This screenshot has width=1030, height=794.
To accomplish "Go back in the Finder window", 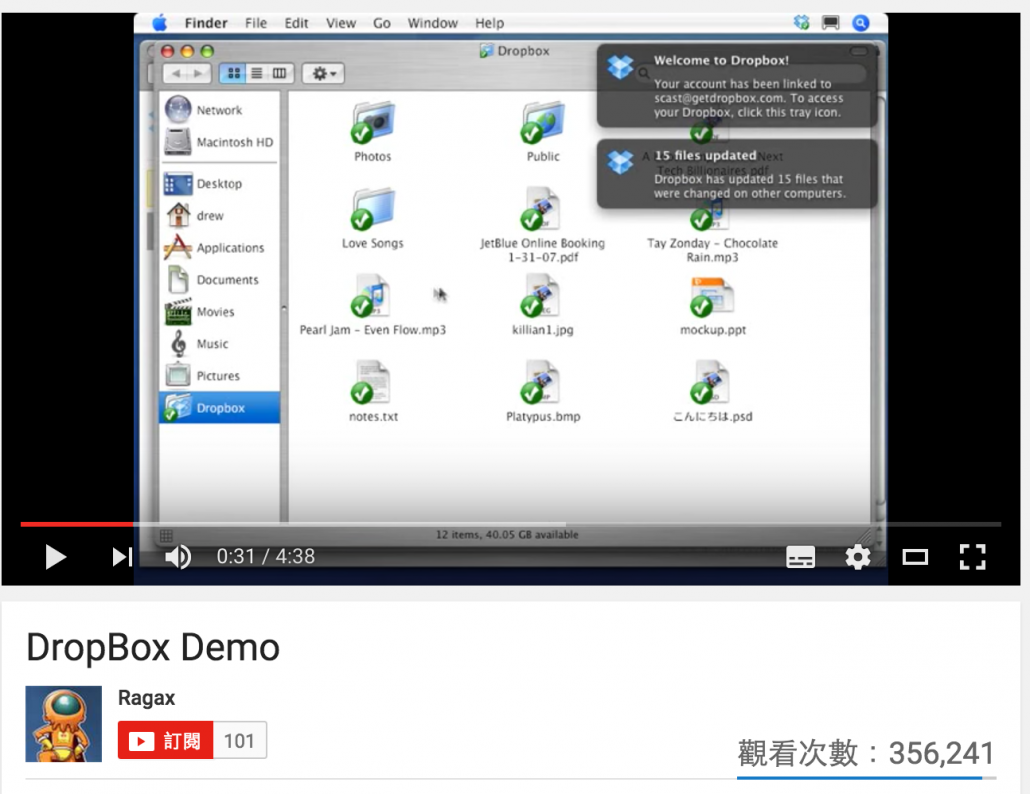I will click(x=175, y=74).
